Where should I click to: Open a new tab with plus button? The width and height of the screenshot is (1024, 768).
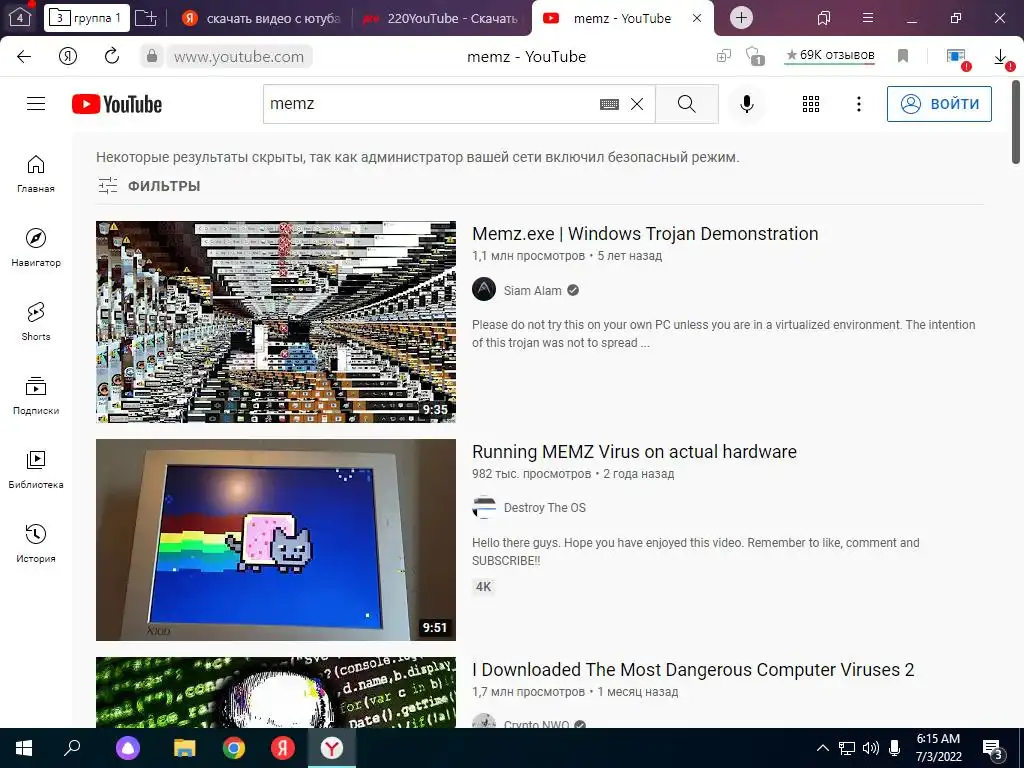click(741, 18)
